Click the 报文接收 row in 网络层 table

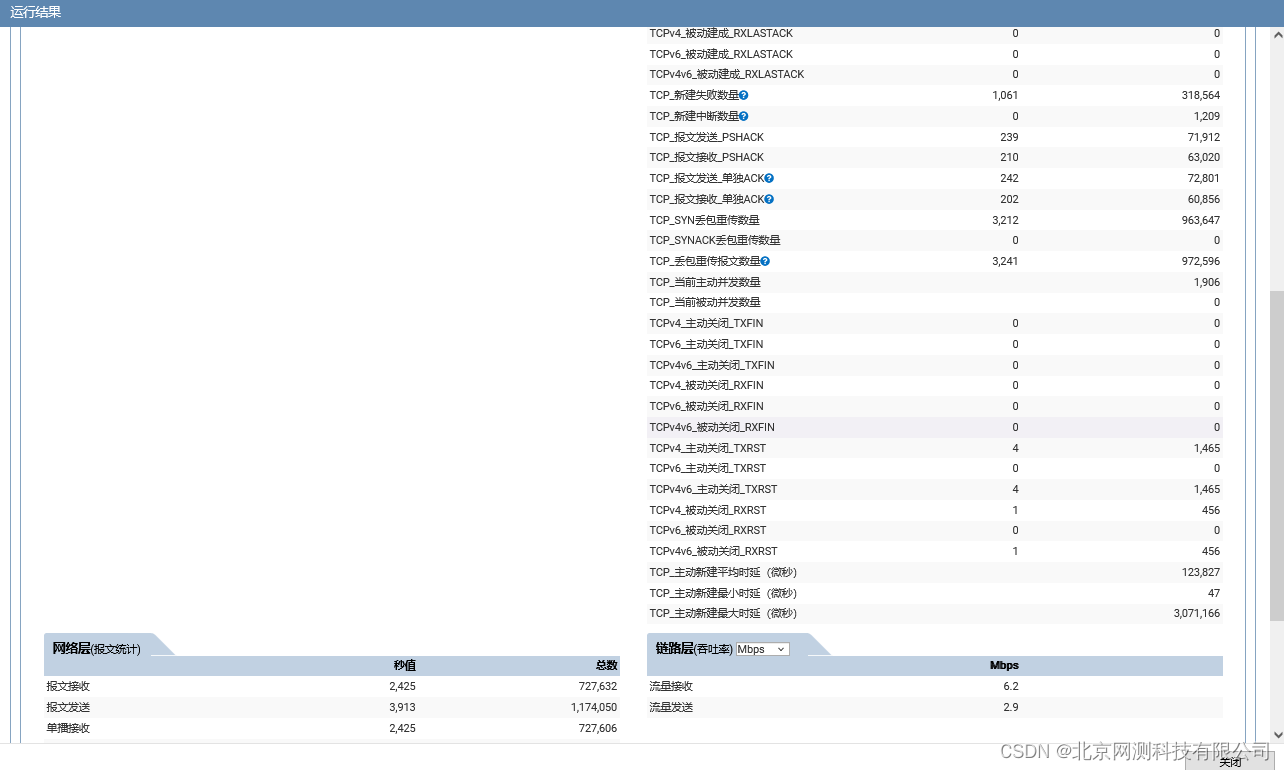click(x=332, y=686)
